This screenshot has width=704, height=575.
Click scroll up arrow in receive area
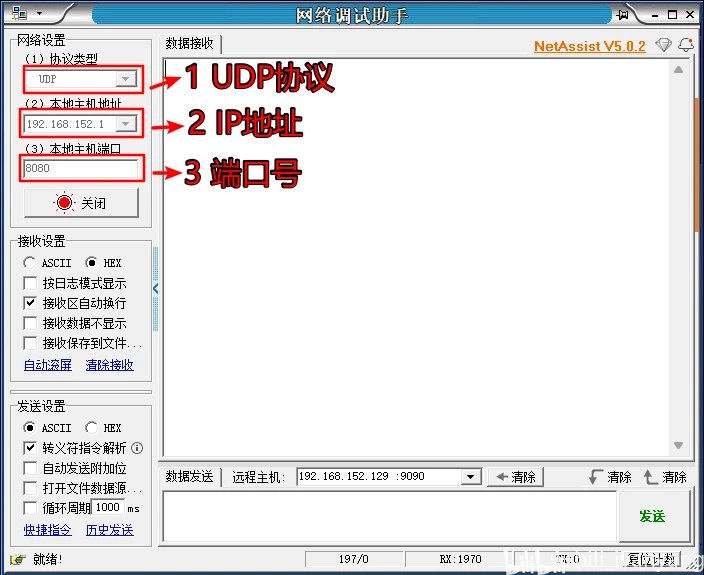coord(678,70)
